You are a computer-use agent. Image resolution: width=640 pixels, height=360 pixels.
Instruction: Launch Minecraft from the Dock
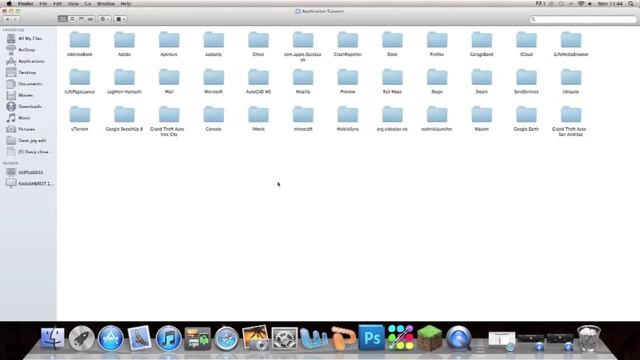[429, 338]
